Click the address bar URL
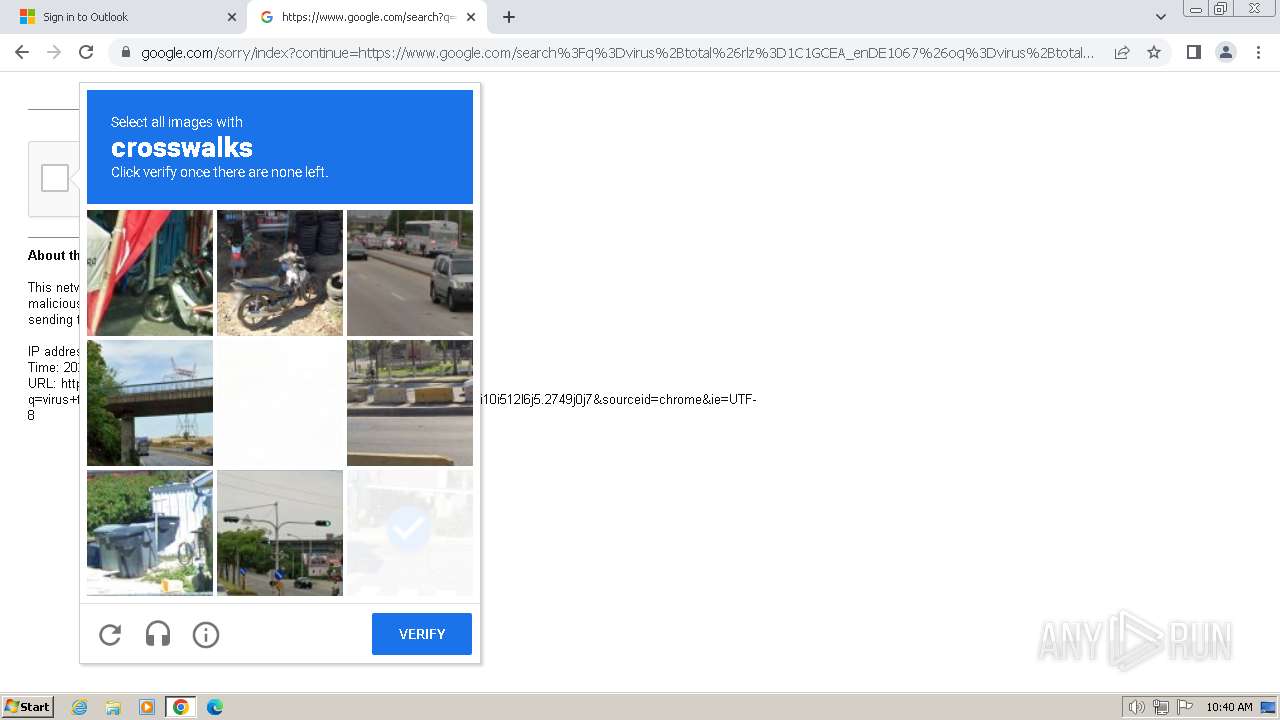This screenshot has width=1280, height=720. (617, 53)
